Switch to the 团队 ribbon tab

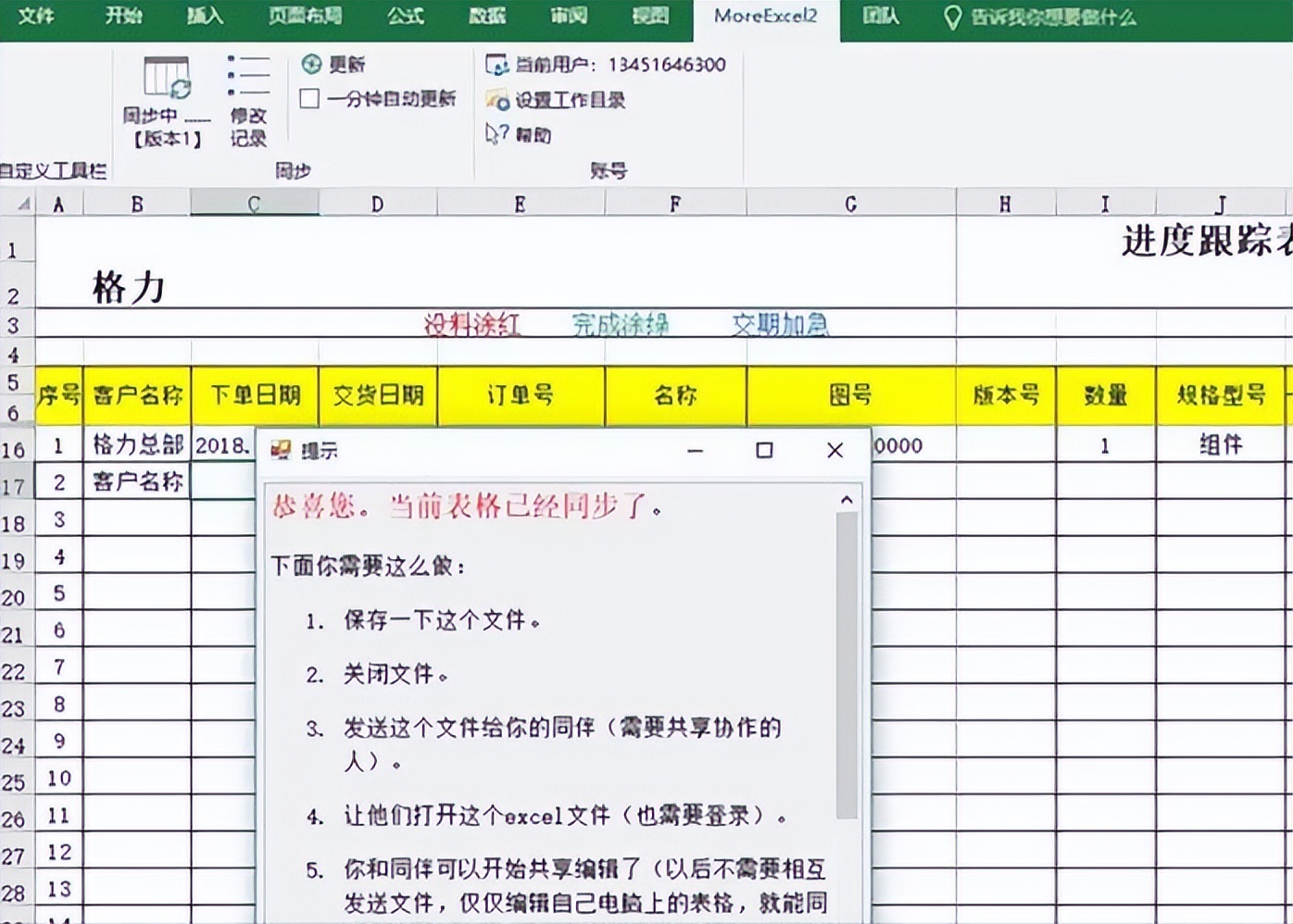point(883,17)
